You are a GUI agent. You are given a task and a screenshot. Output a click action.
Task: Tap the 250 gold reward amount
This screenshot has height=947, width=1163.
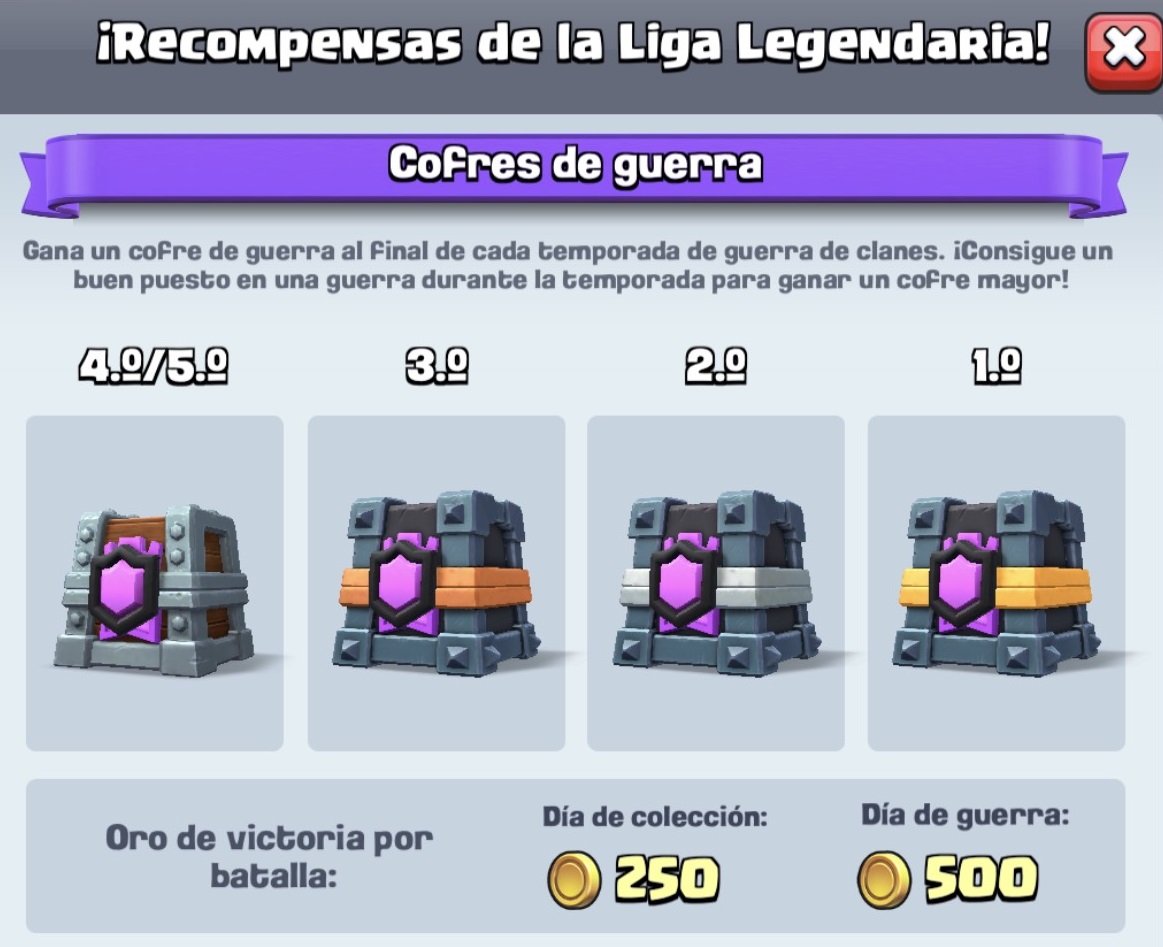click(667, 880)
